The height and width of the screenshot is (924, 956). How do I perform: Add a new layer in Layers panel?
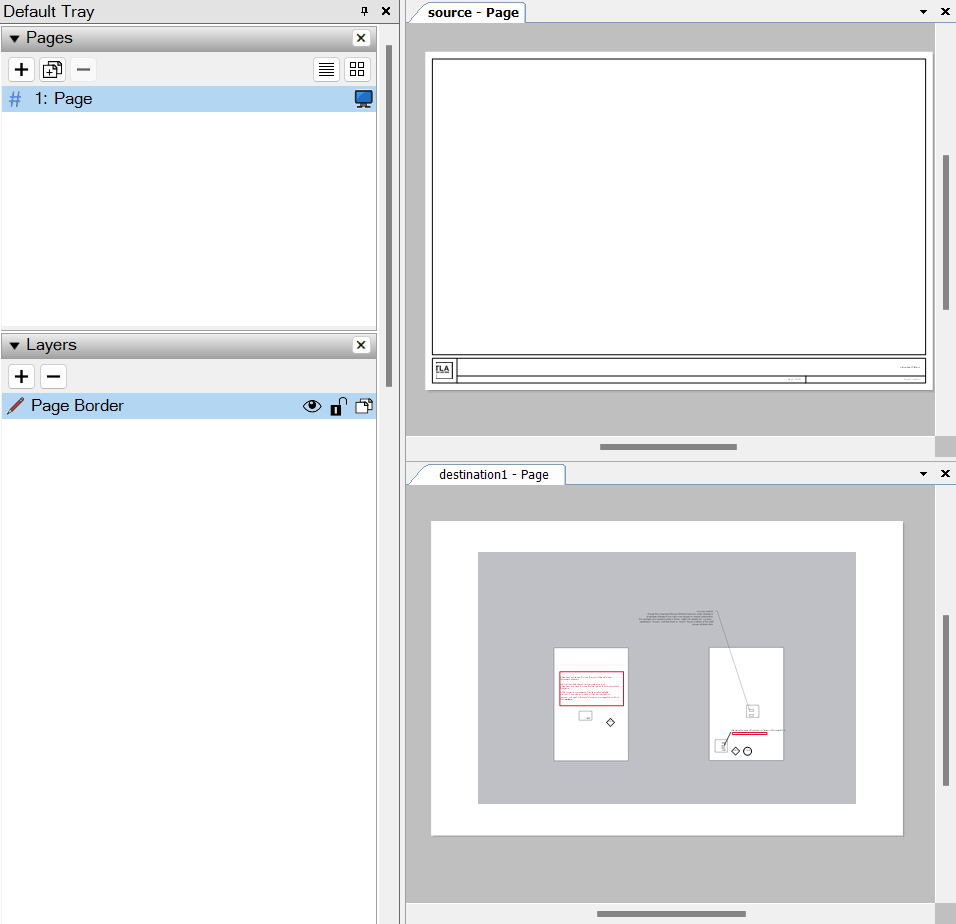tap(21, 377)
